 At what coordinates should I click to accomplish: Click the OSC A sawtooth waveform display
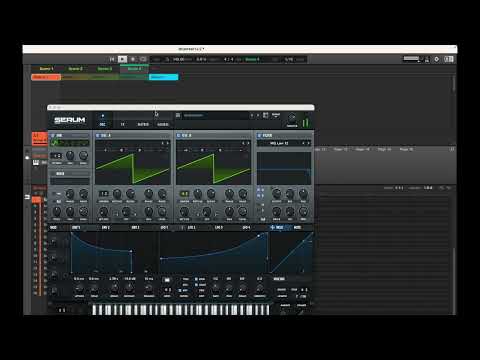(133, 168)
